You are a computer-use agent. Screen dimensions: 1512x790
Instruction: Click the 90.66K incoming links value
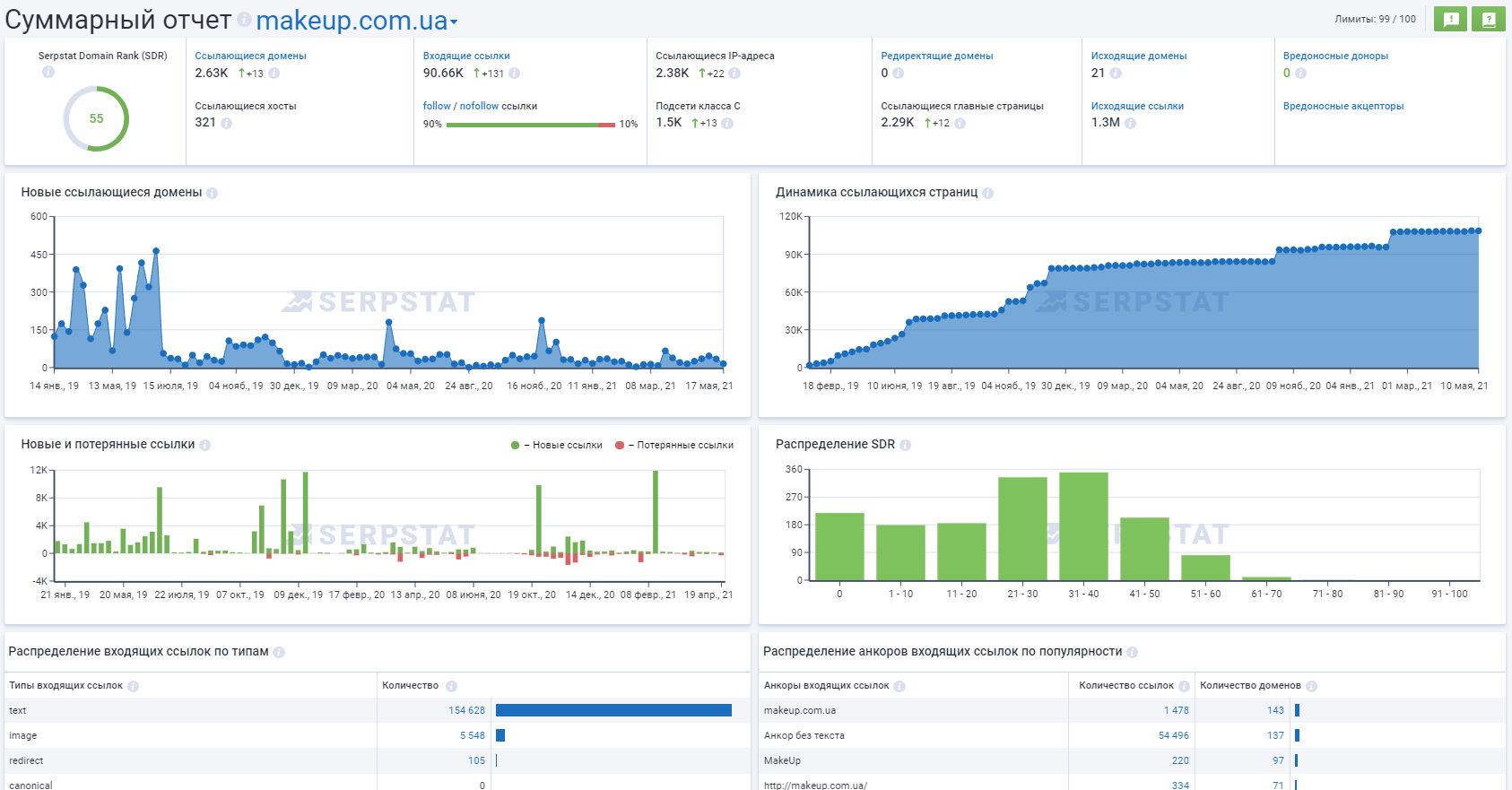tap(443, 73)
